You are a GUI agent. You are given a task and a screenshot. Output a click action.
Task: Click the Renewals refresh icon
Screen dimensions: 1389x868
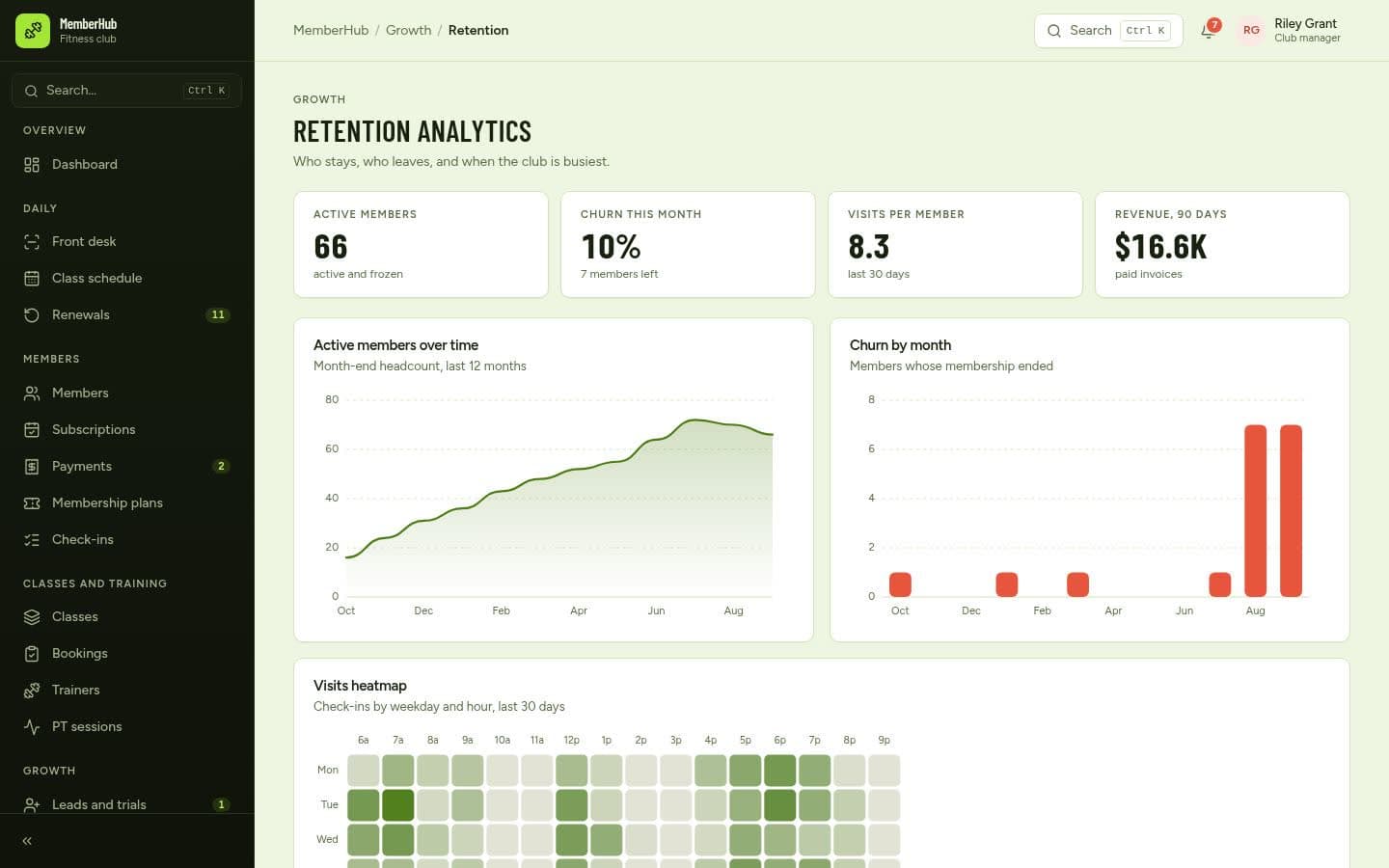tap(32, 315)
